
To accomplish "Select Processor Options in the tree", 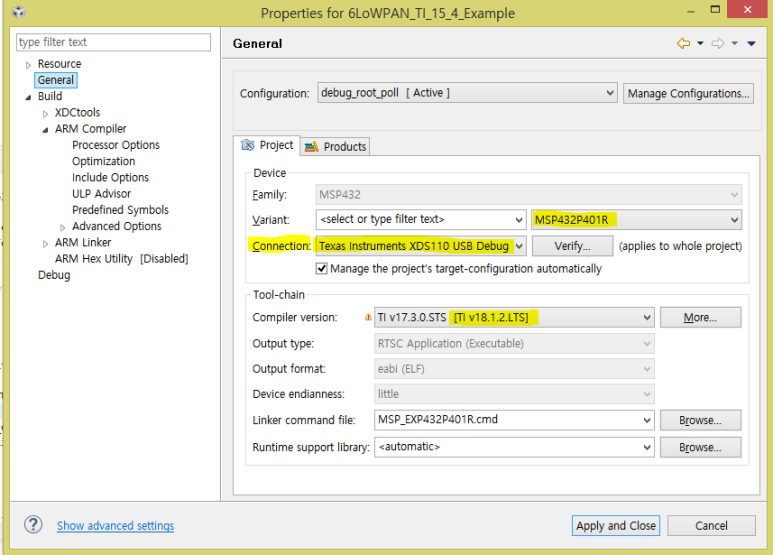I will [x=115, y=145].
